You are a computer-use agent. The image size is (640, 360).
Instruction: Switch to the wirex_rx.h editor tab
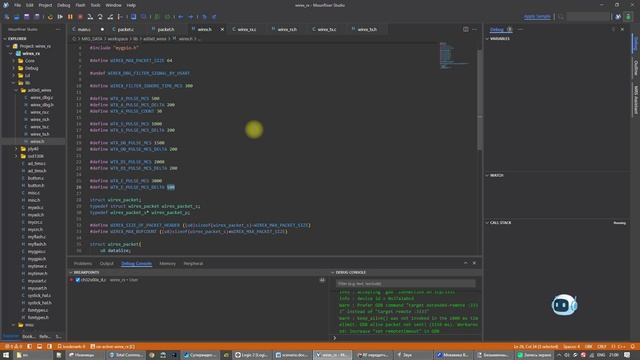pos(287,29)
